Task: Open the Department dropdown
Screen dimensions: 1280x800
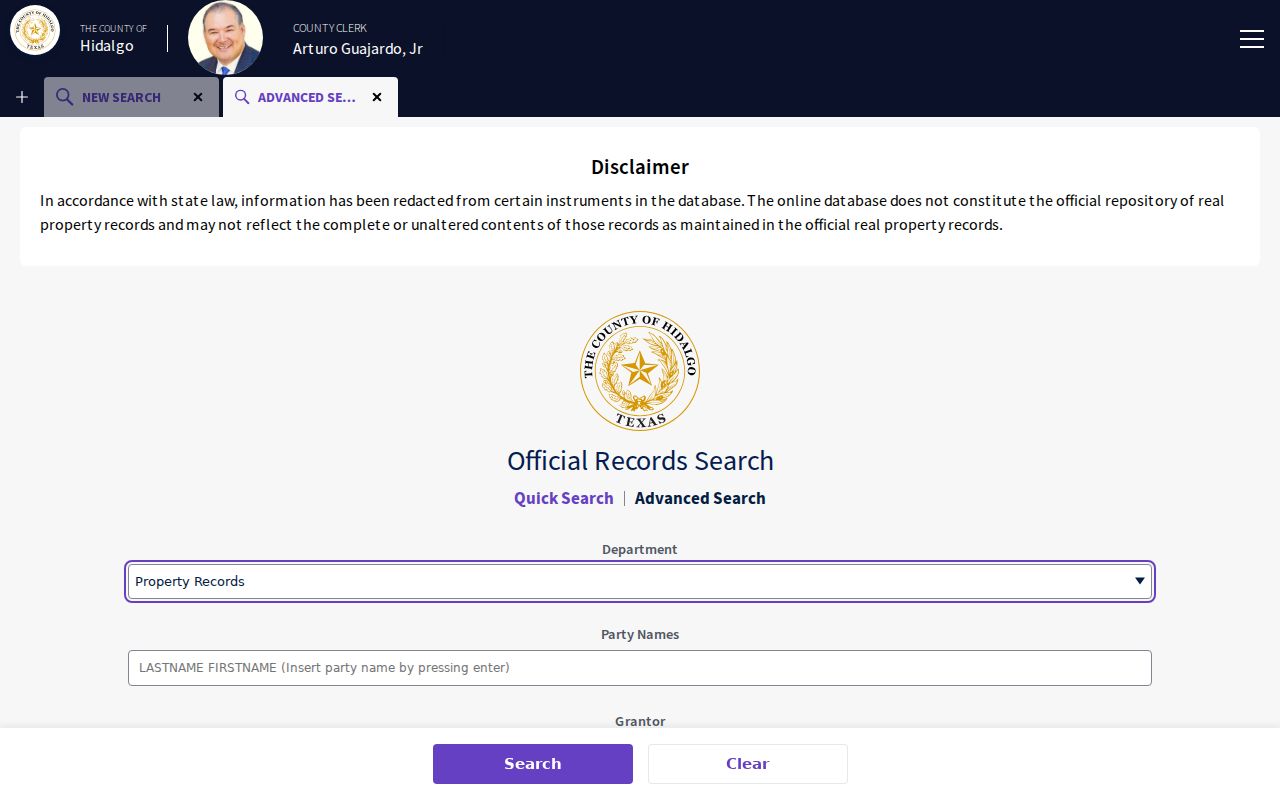Action: point(640,581)
